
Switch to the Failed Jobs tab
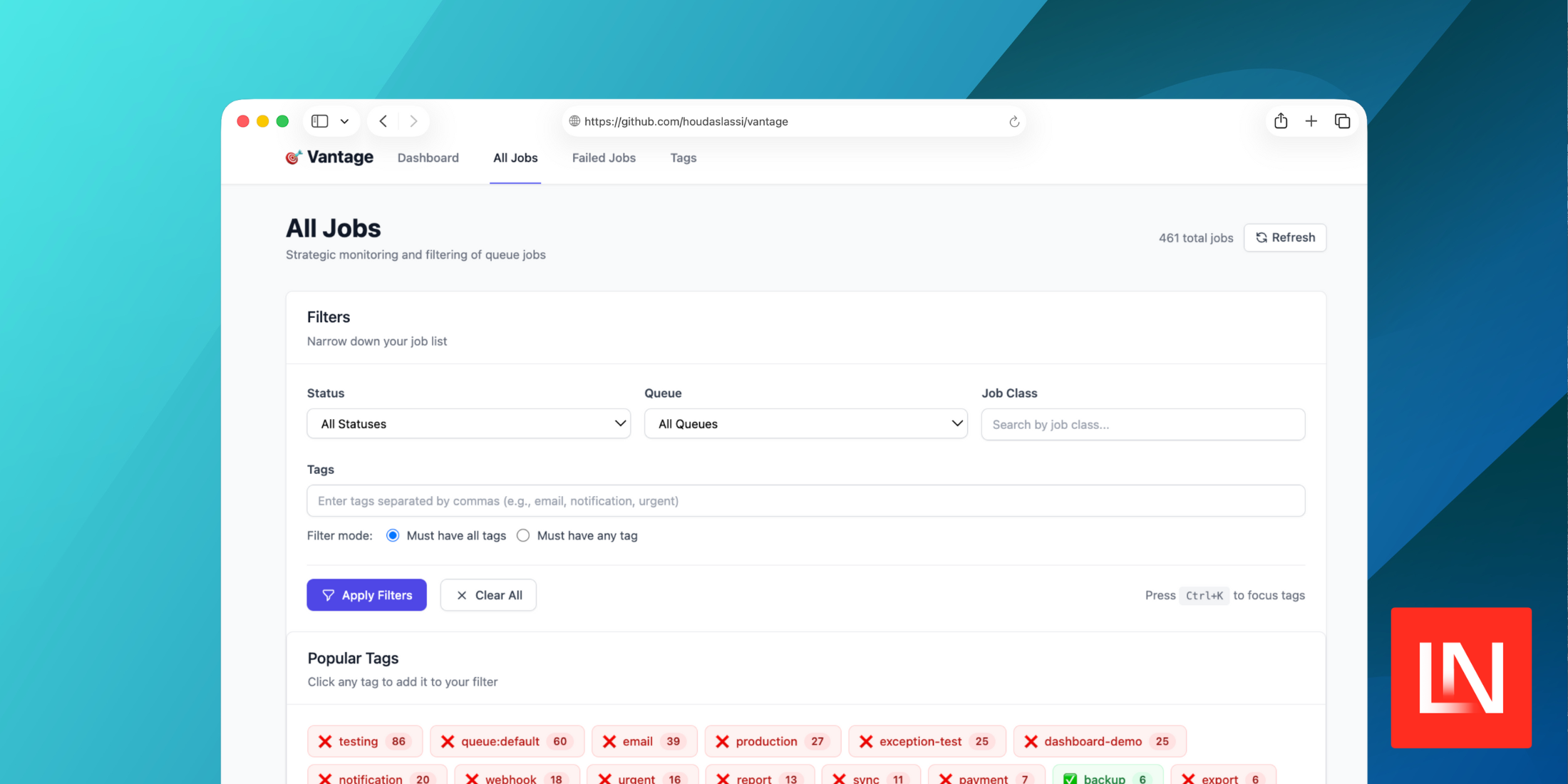604,158
